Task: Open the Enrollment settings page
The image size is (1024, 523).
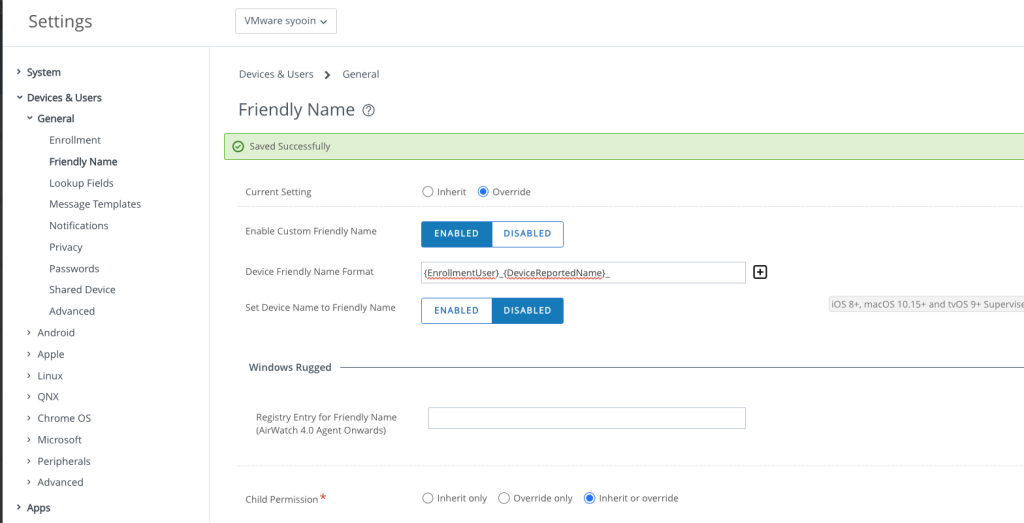Action: pyautogui.click(x=75, y=140)
